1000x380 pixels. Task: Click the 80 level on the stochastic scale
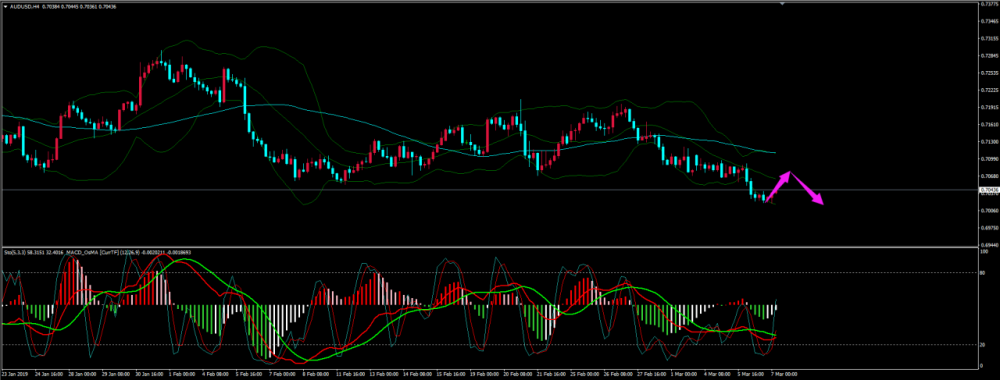pos(983,273)
